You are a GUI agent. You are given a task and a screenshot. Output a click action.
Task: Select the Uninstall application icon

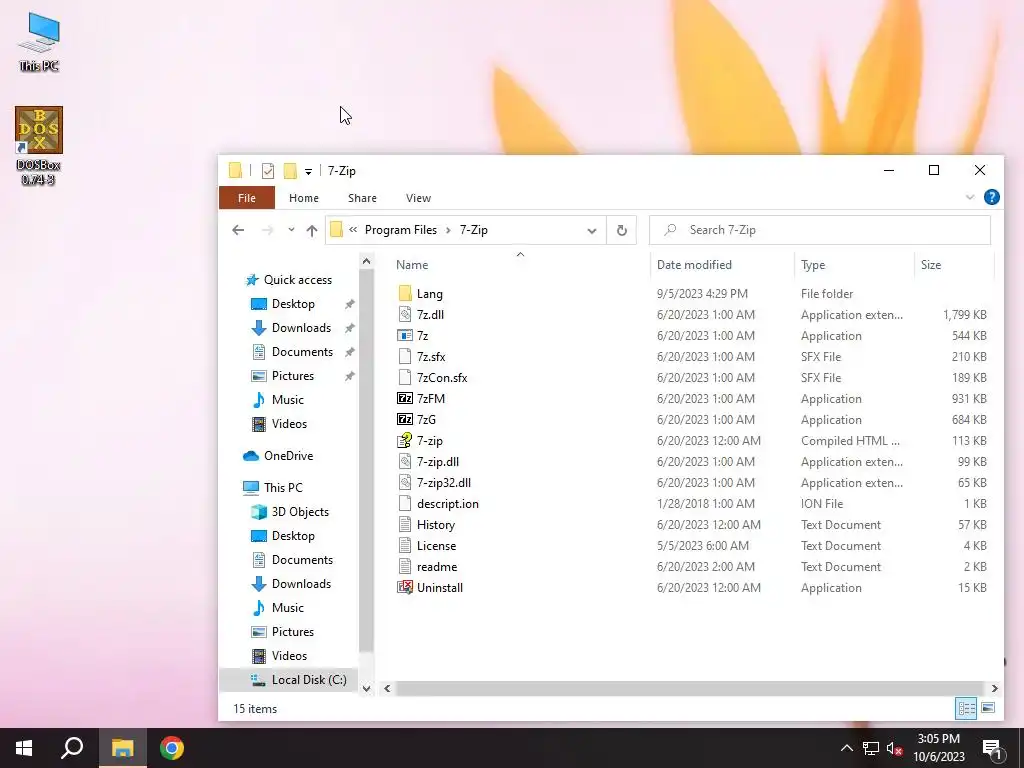[405, 587]
